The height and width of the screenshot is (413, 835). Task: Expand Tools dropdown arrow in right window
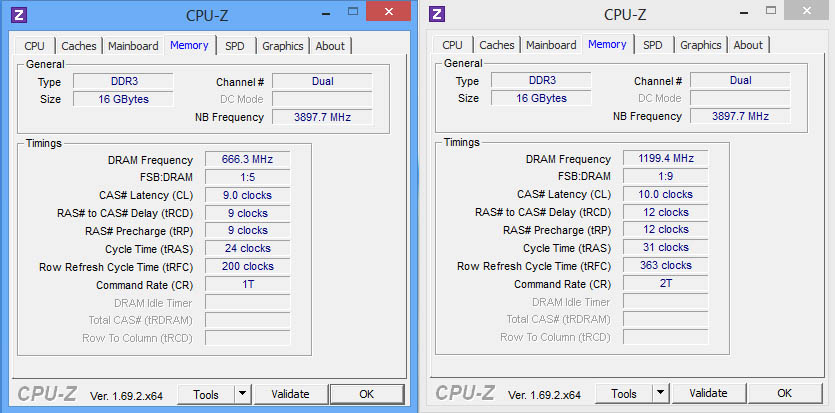660,393
